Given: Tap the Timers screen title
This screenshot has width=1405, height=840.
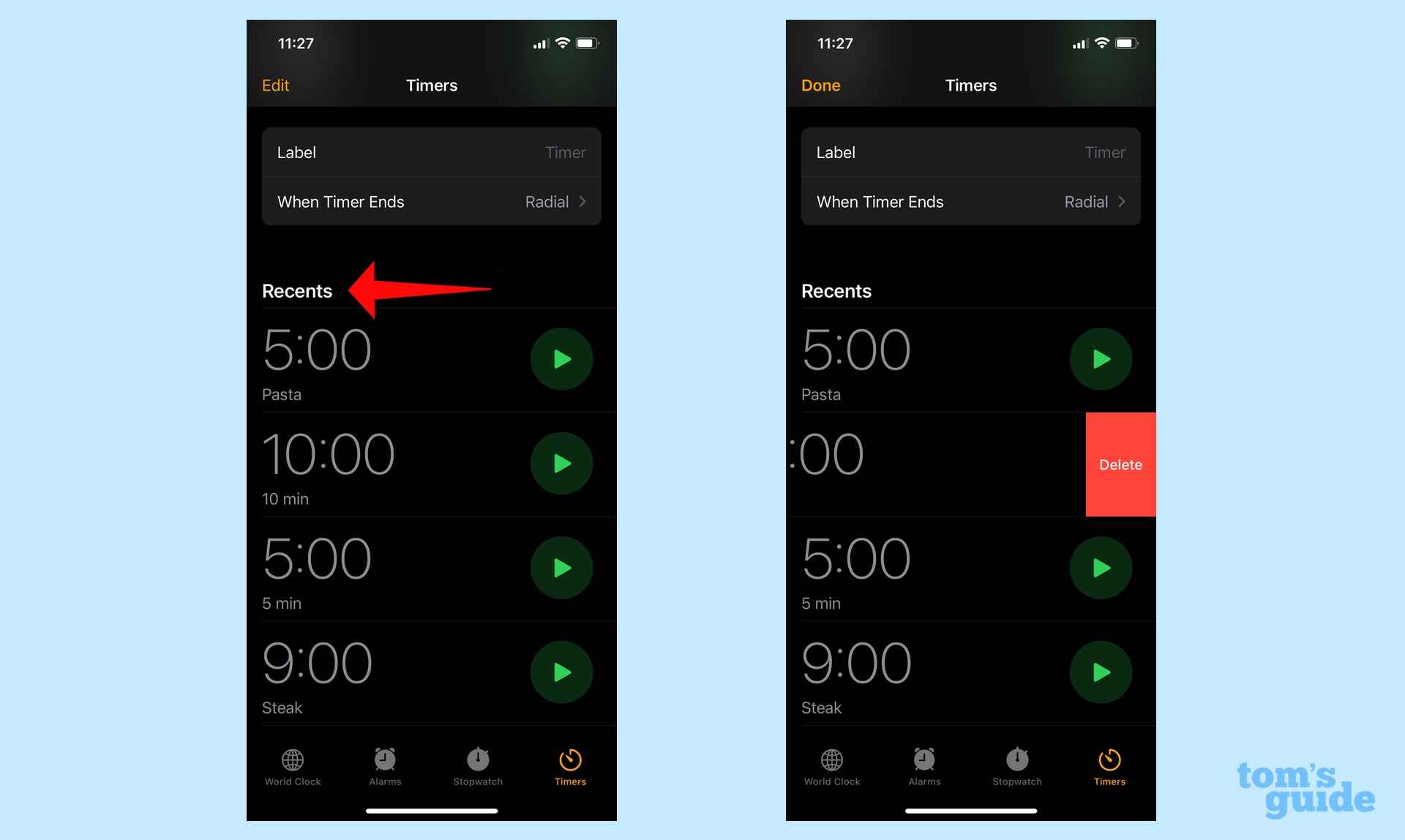Looking at the screenshot, I should point(432,85).
